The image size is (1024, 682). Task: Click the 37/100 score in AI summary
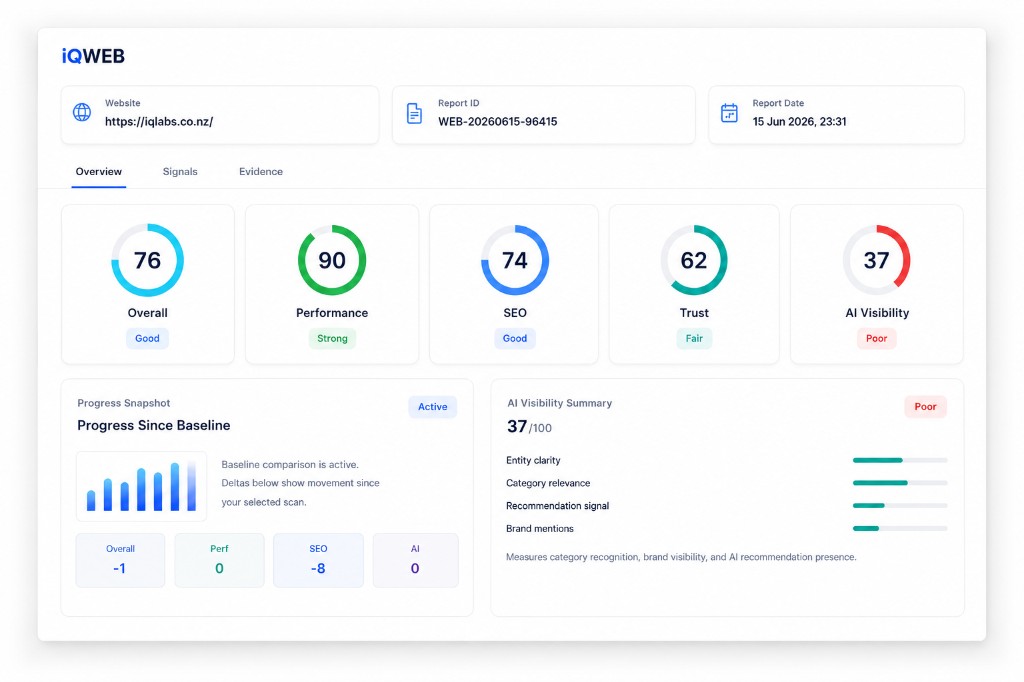point(529,427)
